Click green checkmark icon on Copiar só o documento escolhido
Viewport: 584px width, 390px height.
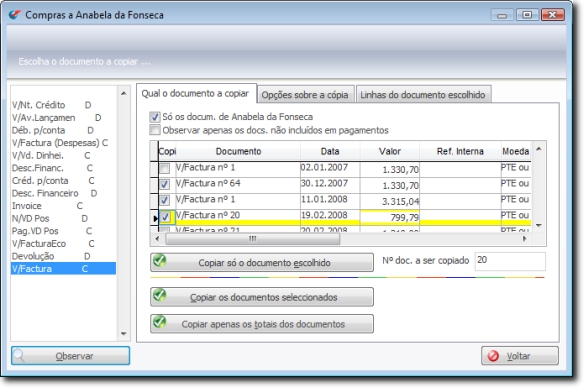click(x=160, y=260)
